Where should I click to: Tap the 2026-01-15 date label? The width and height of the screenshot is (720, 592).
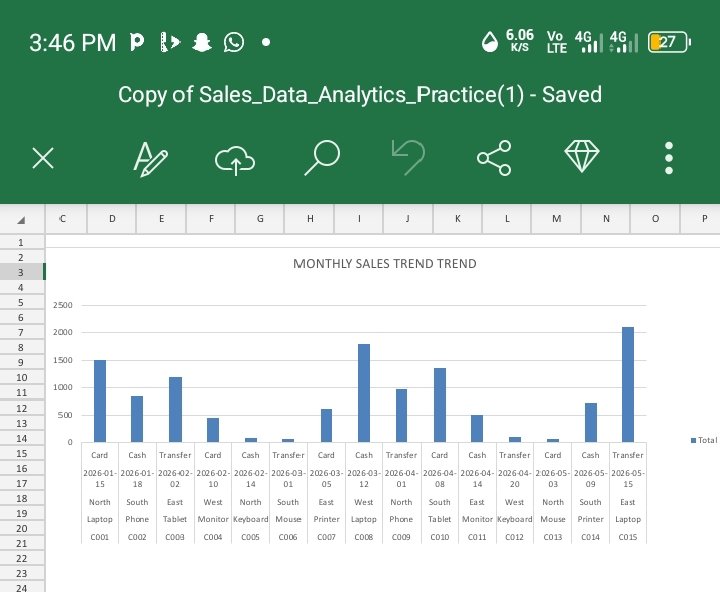pos(100,478)
